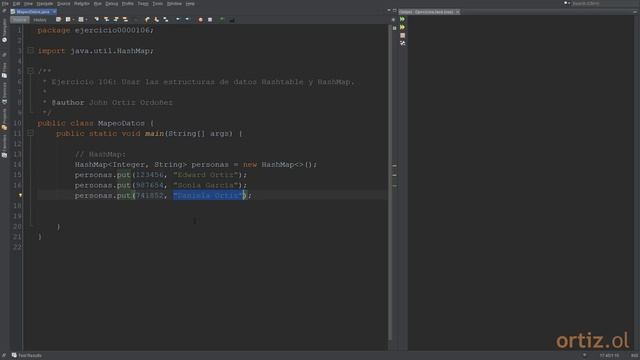Stop the build using Output stop icon
Screen dimensions: 640x360
pos(402,36)
